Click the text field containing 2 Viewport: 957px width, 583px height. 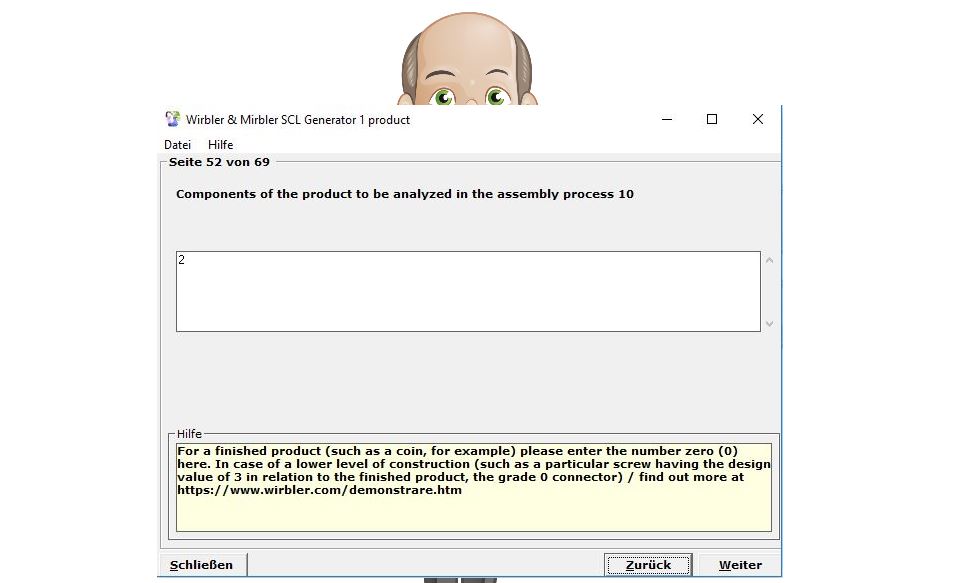468,291
